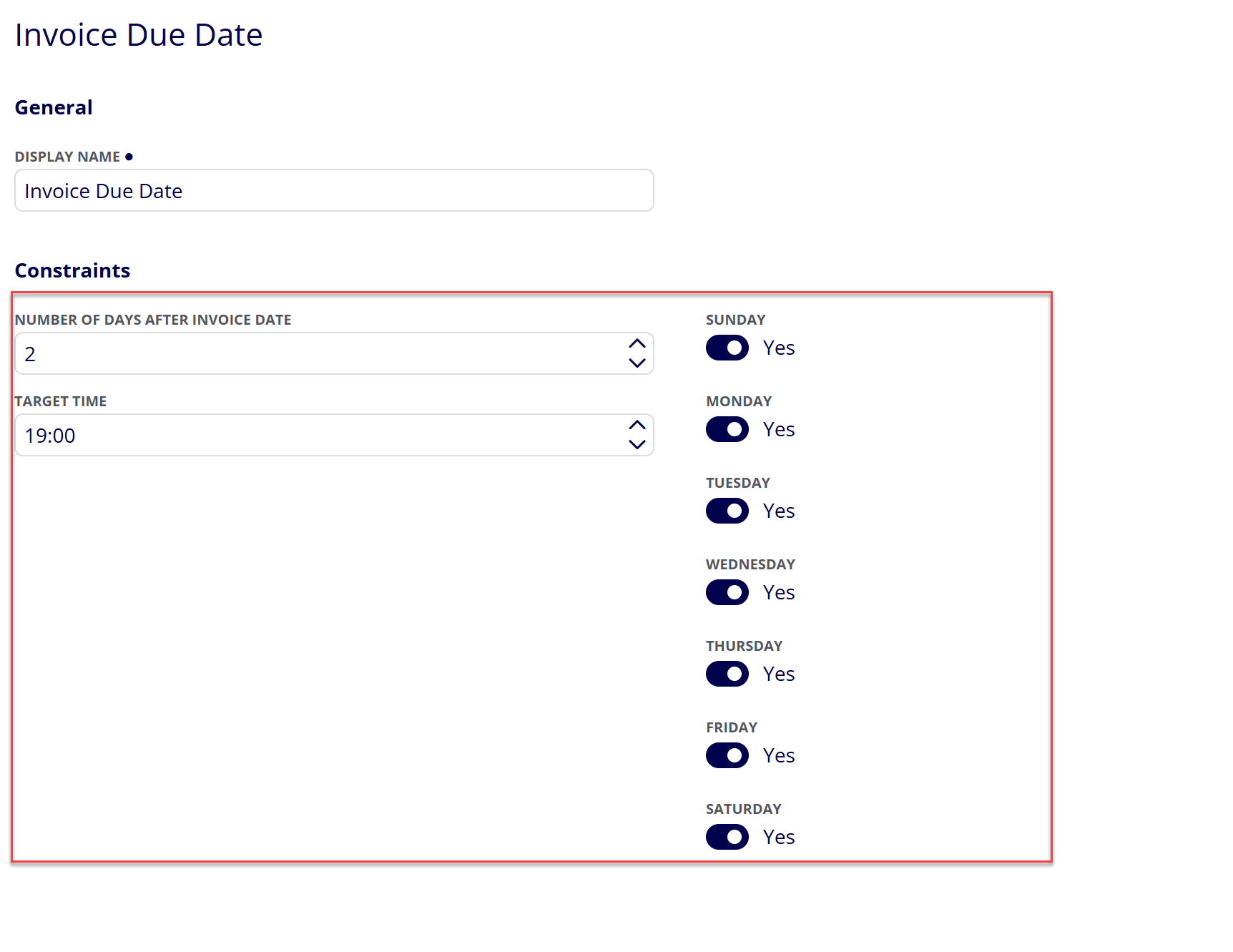Decrease target time with down chevron
The image size is (1233, 952).
point(637,444)
